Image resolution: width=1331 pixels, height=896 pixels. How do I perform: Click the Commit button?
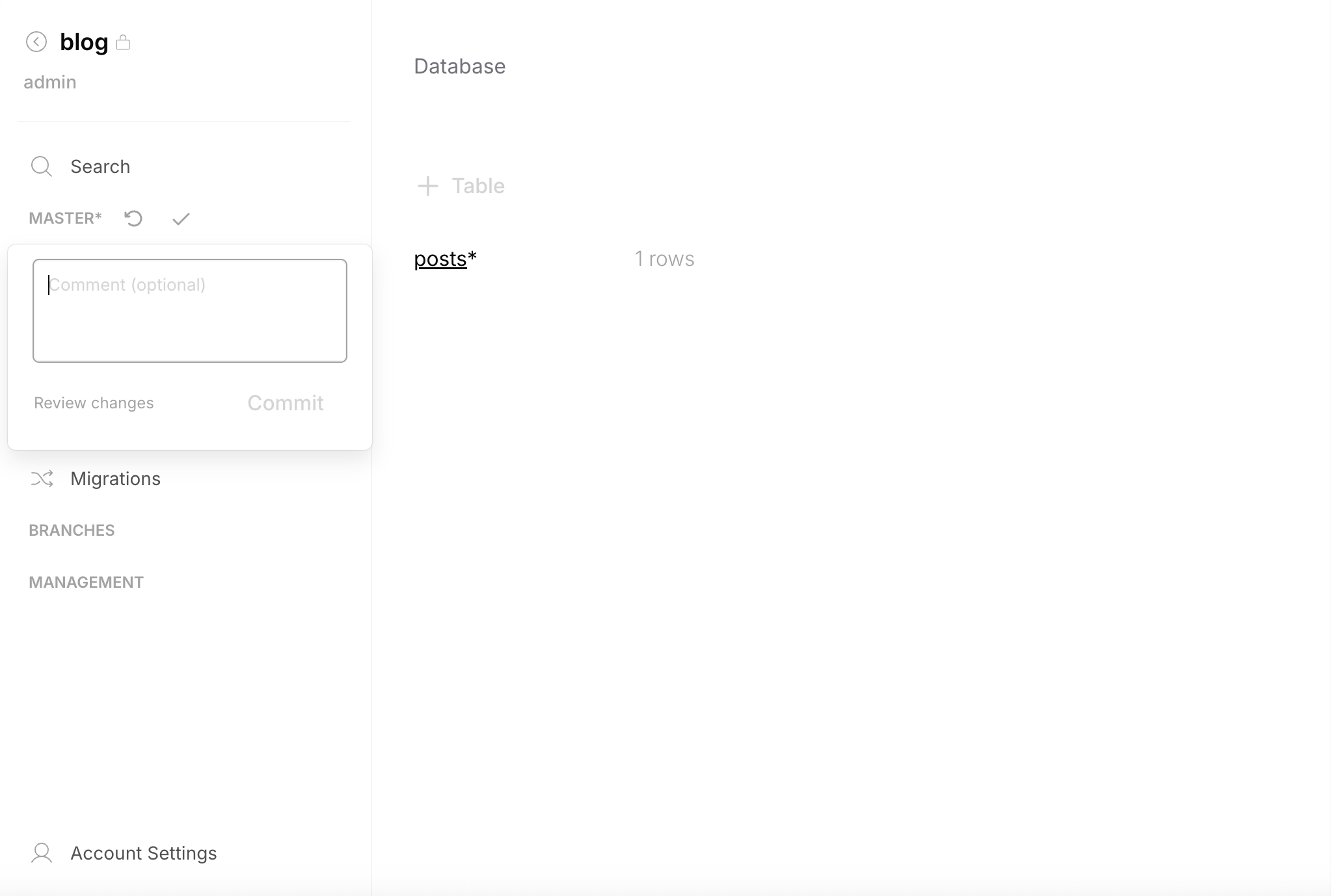(285, 402)
